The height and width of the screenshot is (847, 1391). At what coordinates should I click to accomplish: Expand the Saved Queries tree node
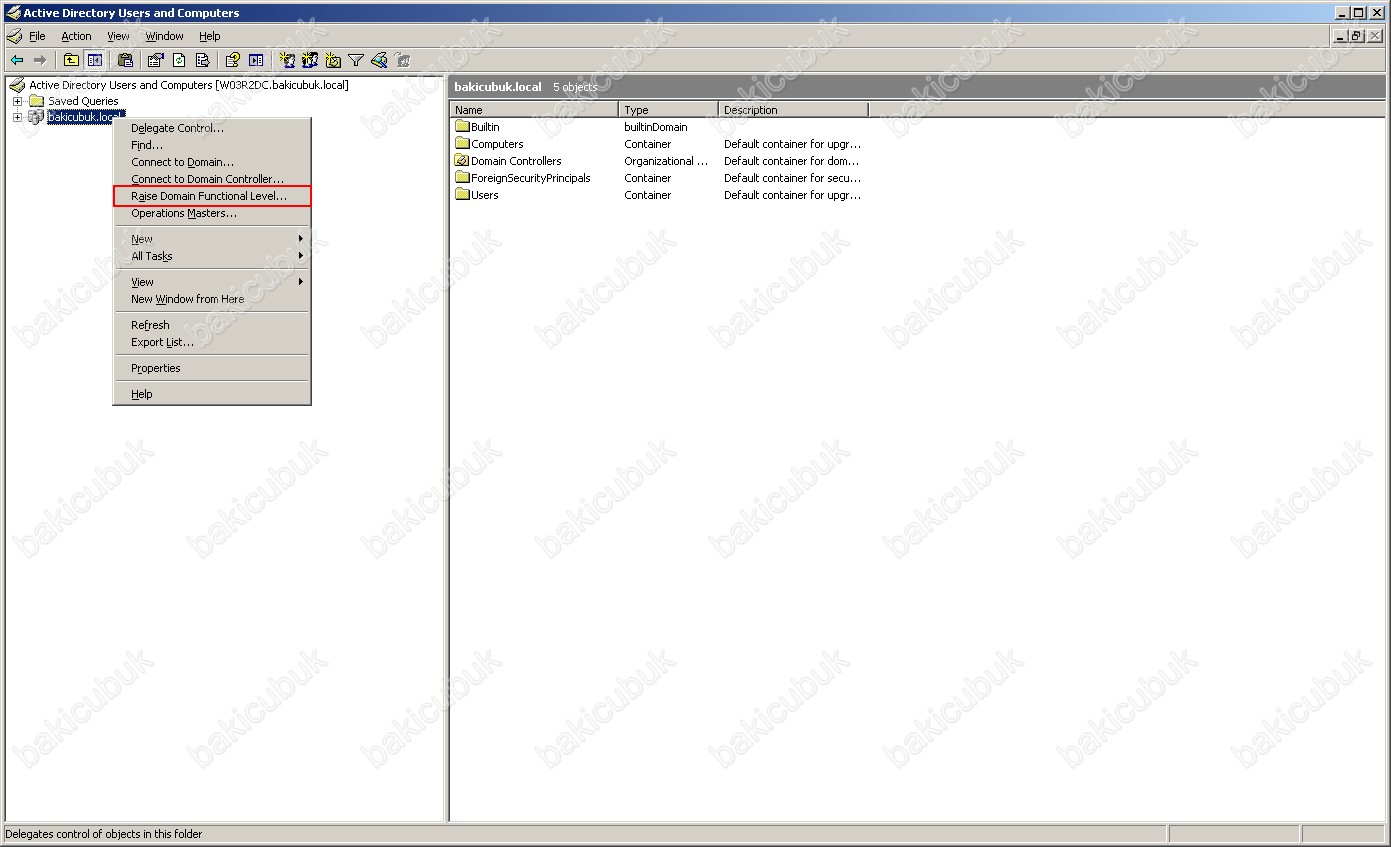17,101
